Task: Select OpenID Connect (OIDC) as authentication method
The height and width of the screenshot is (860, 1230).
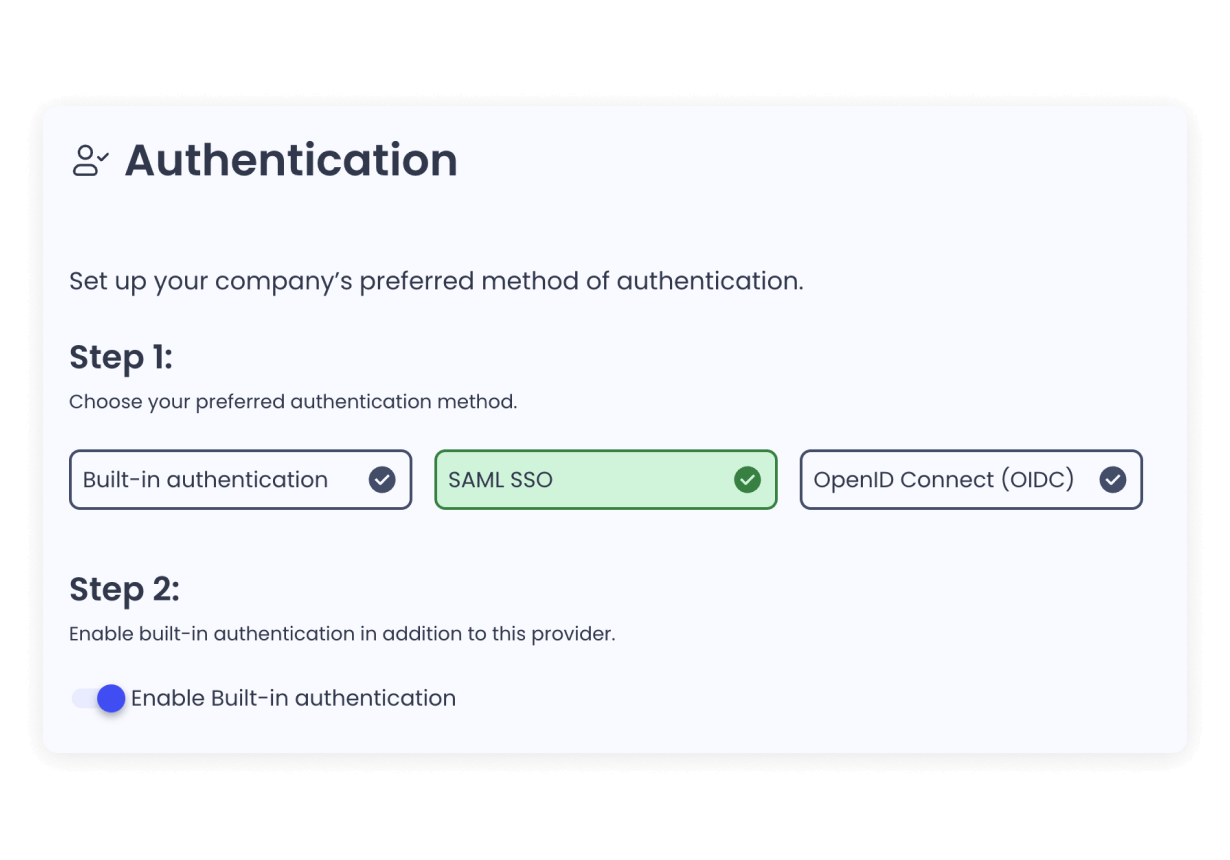Action: point(970,480)
